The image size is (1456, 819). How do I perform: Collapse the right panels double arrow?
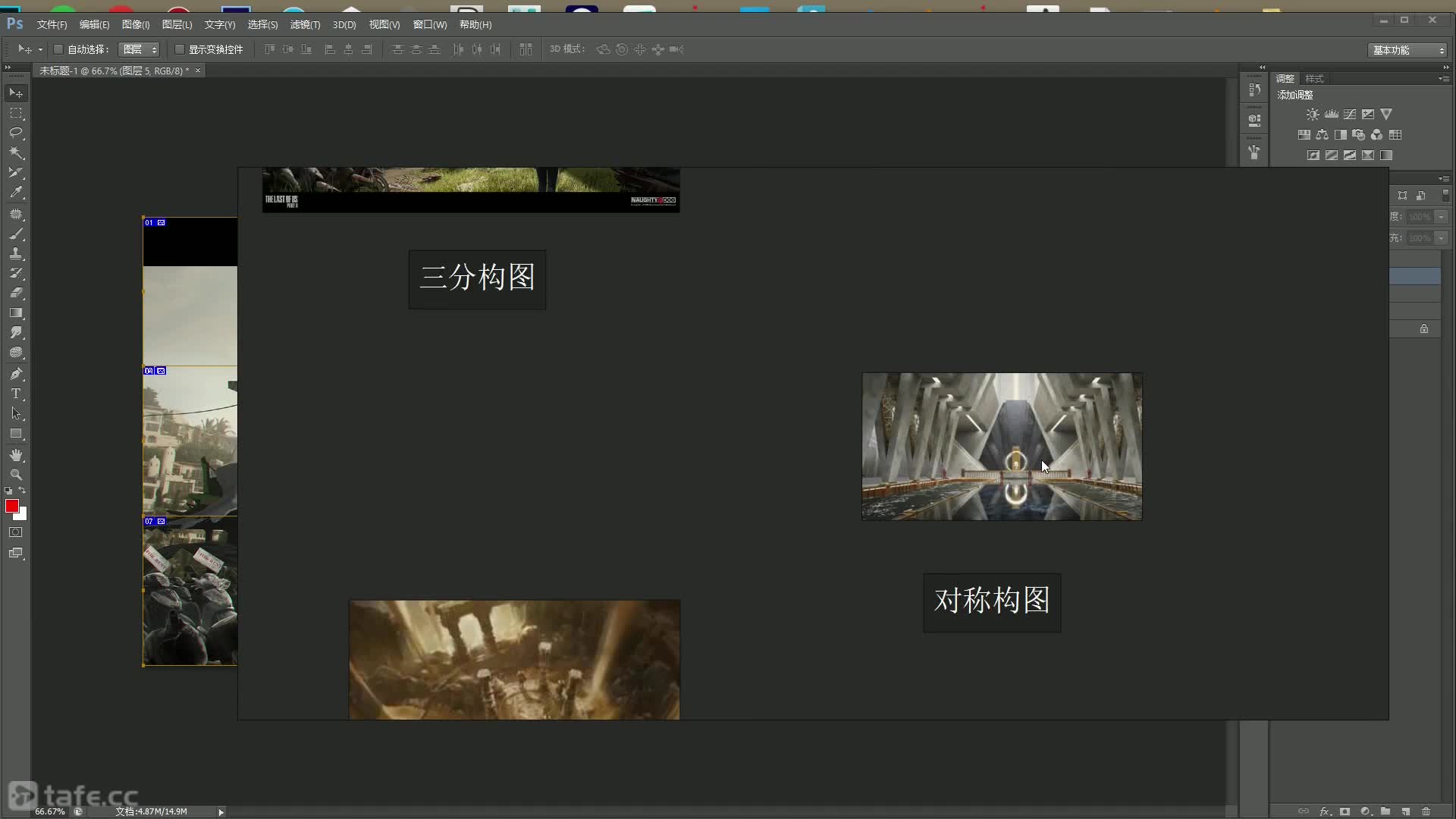1445,67
